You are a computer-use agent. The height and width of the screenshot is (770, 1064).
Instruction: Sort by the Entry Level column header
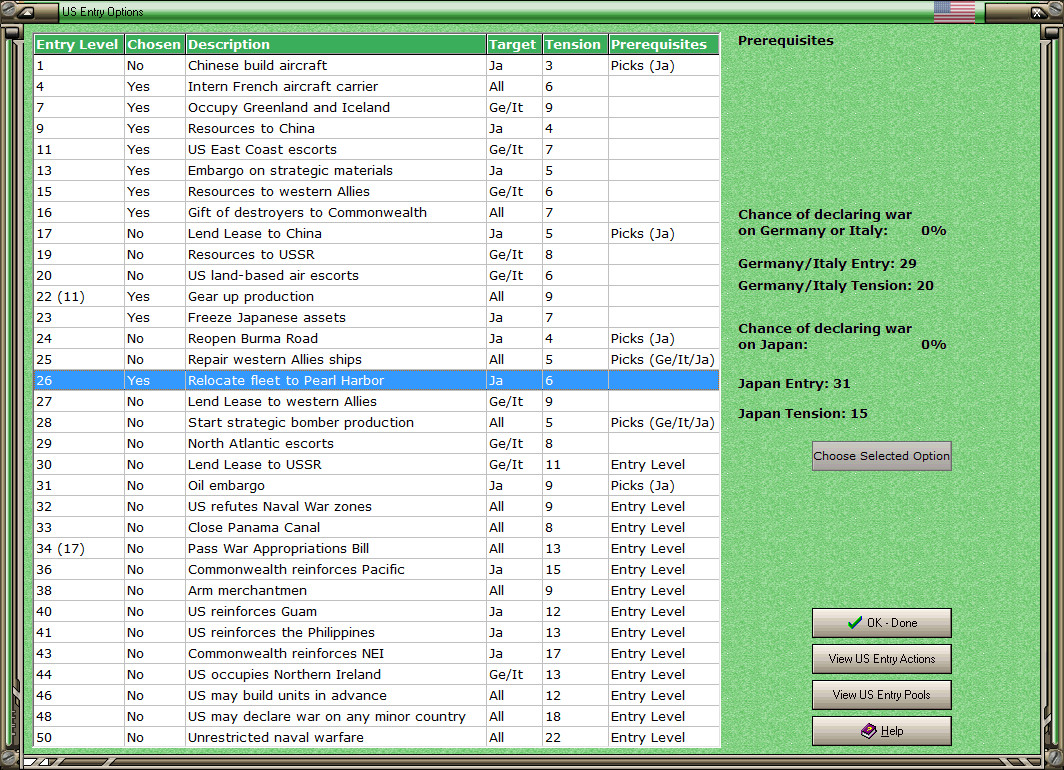coord(79,44)
